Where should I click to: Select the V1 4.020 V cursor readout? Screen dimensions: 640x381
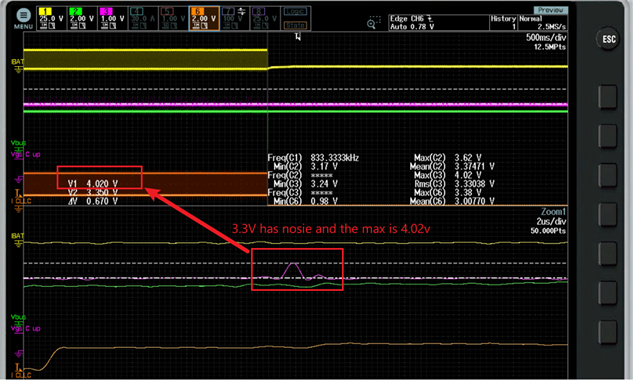(x=93, y=184)
